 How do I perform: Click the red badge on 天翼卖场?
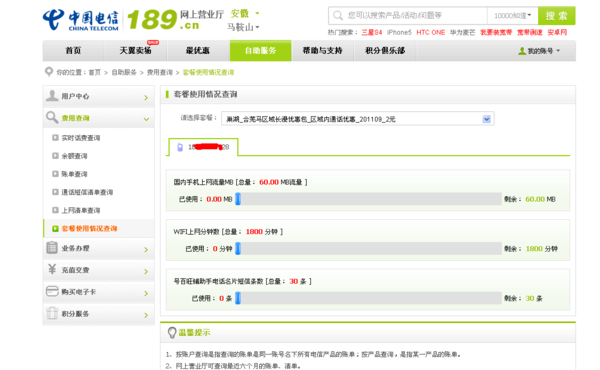click(x=153, y=42)
